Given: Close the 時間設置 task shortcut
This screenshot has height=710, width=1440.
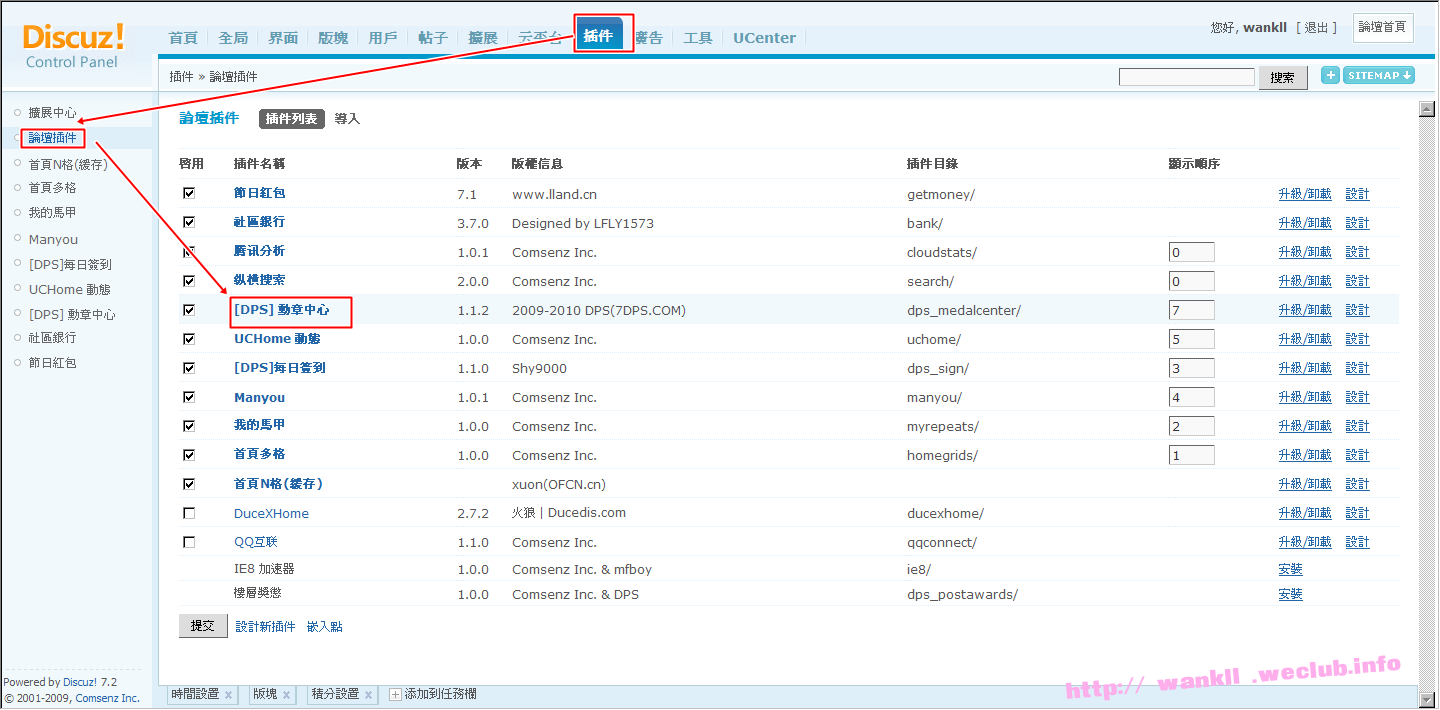Looking at the screenshot, I should pos(229,694).
